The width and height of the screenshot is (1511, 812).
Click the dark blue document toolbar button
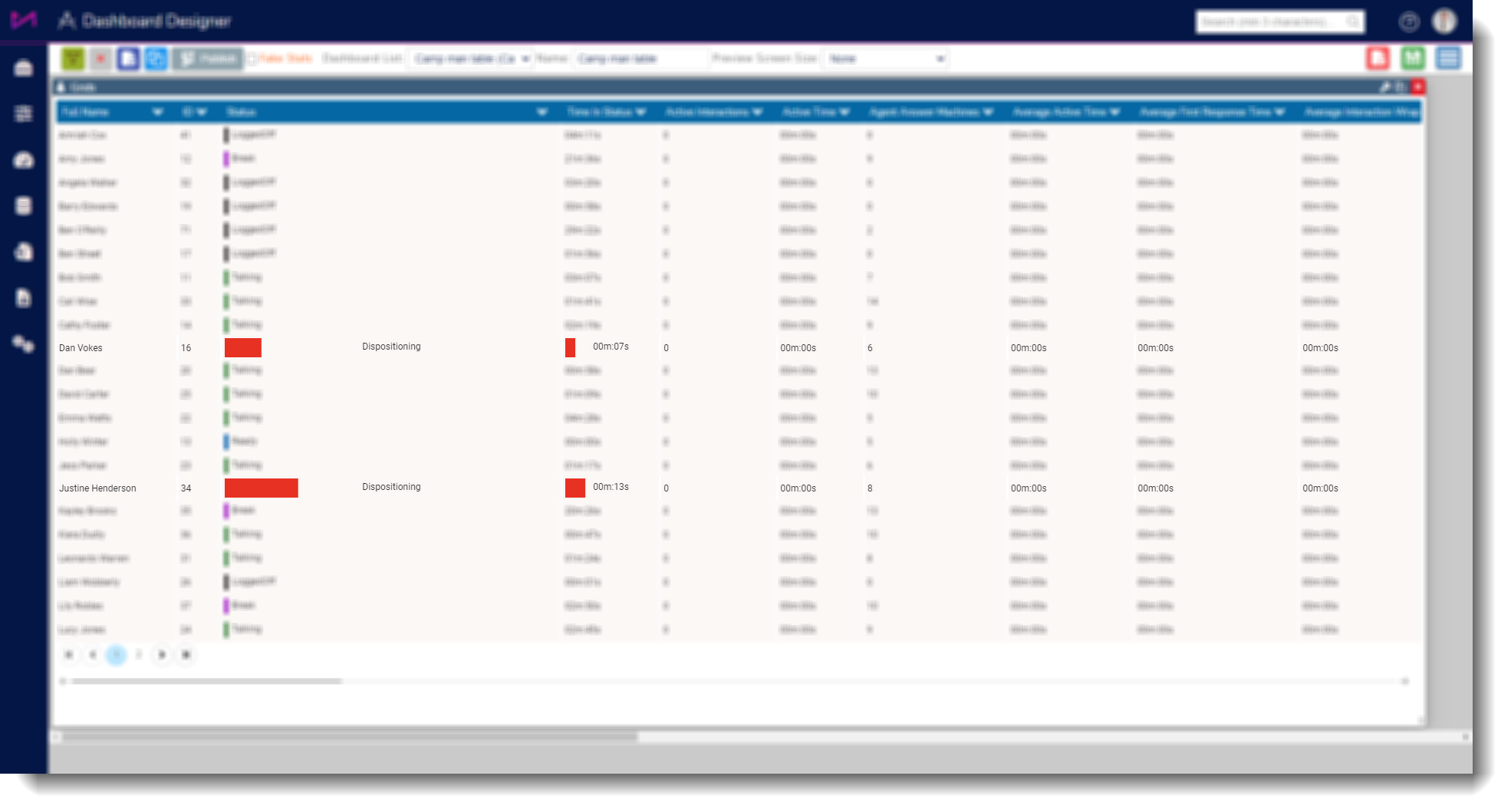[x=128, y=58]
